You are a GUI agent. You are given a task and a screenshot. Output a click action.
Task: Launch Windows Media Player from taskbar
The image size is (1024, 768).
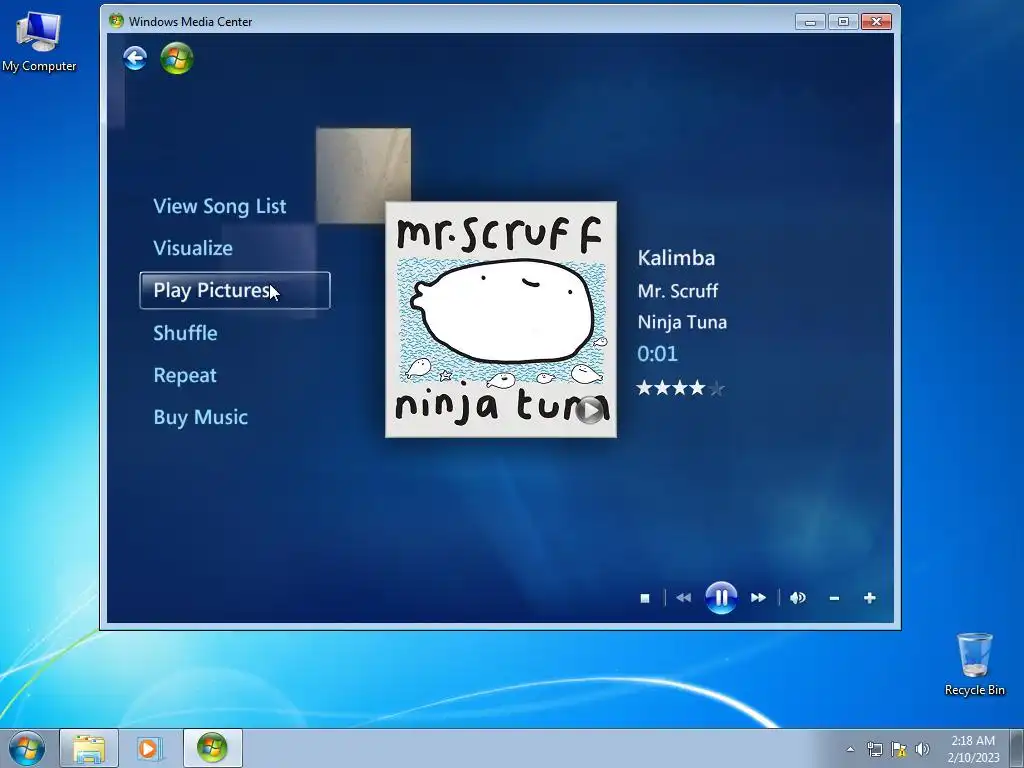[x=150, y=748]
